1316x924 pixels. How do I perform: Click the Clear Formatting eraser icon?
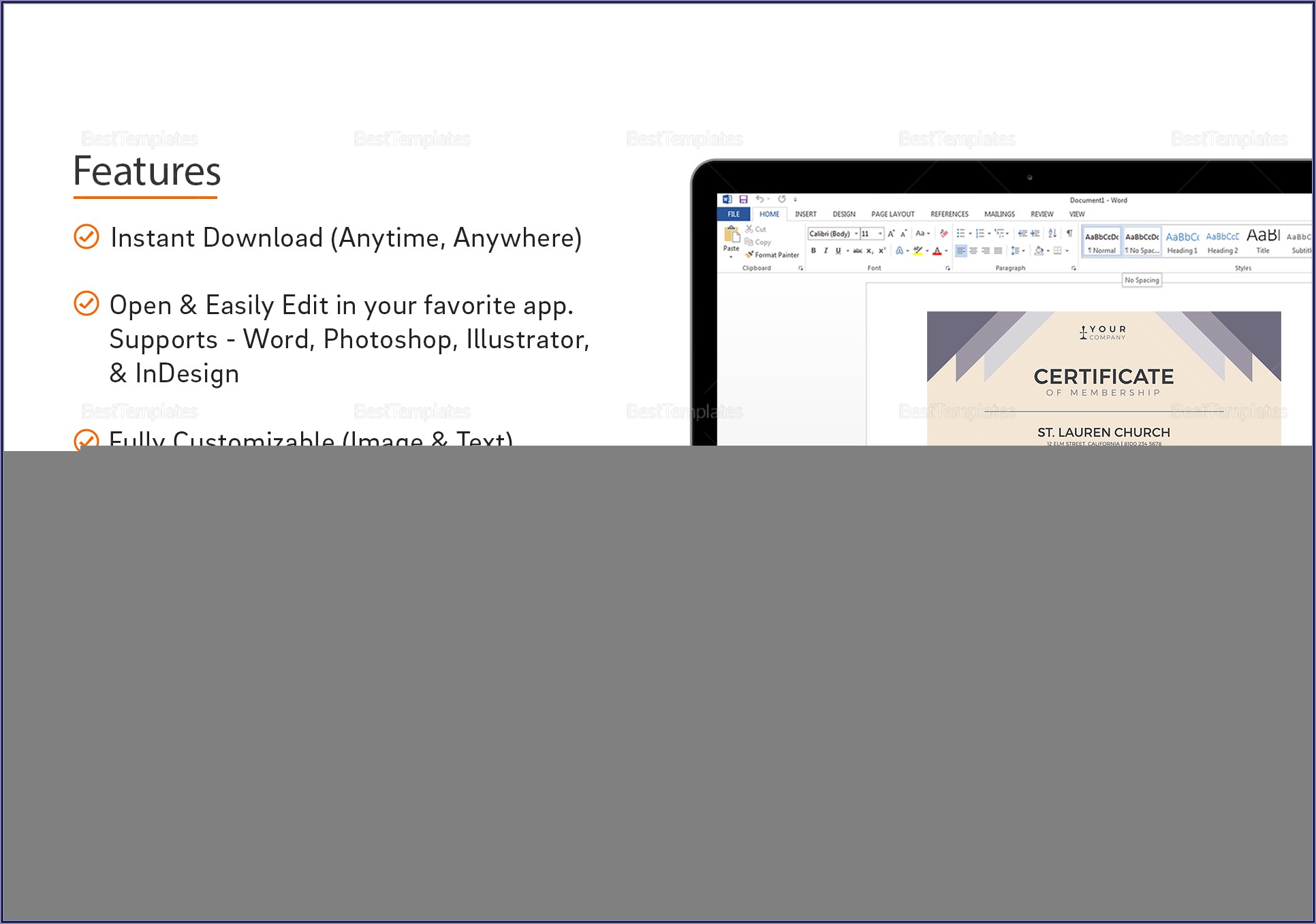pos(943,233)
